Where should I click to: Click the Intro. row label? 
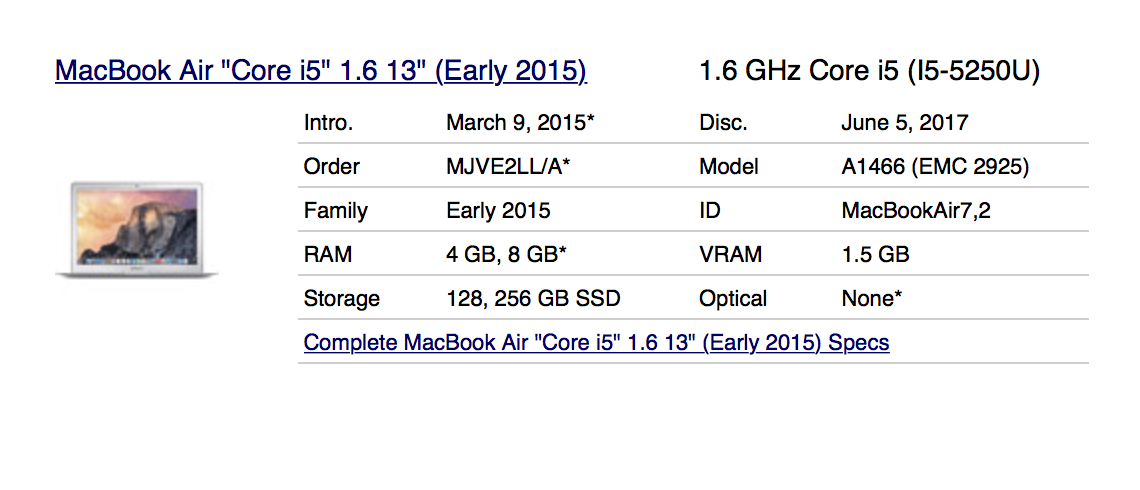(328, 123)
